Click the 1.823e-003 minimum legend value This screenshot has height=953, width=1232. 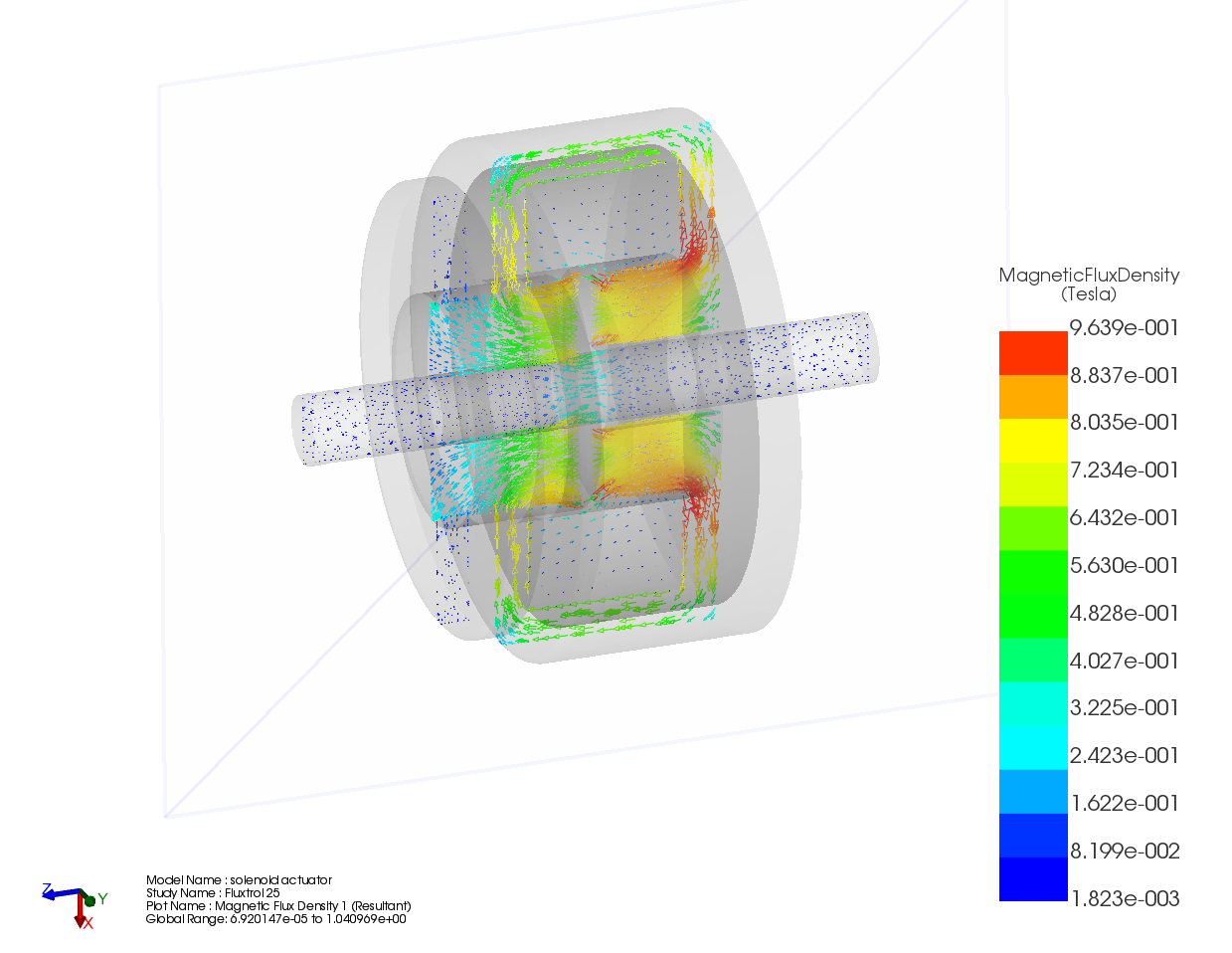(1124, 899)
